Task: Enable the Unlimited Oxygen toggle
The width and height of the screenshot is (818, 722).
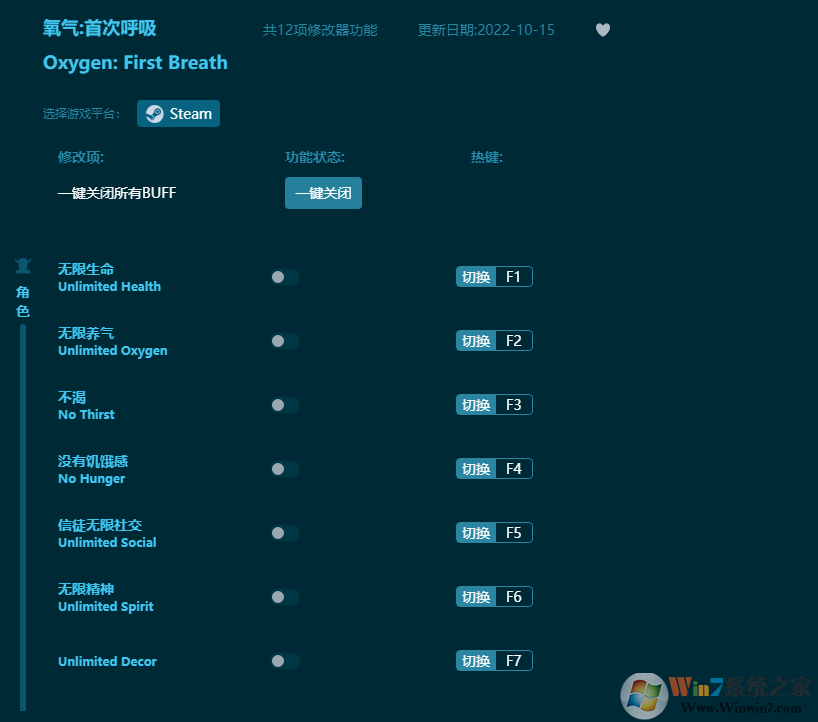Action: pyautogui.click(x=284, y=341)
